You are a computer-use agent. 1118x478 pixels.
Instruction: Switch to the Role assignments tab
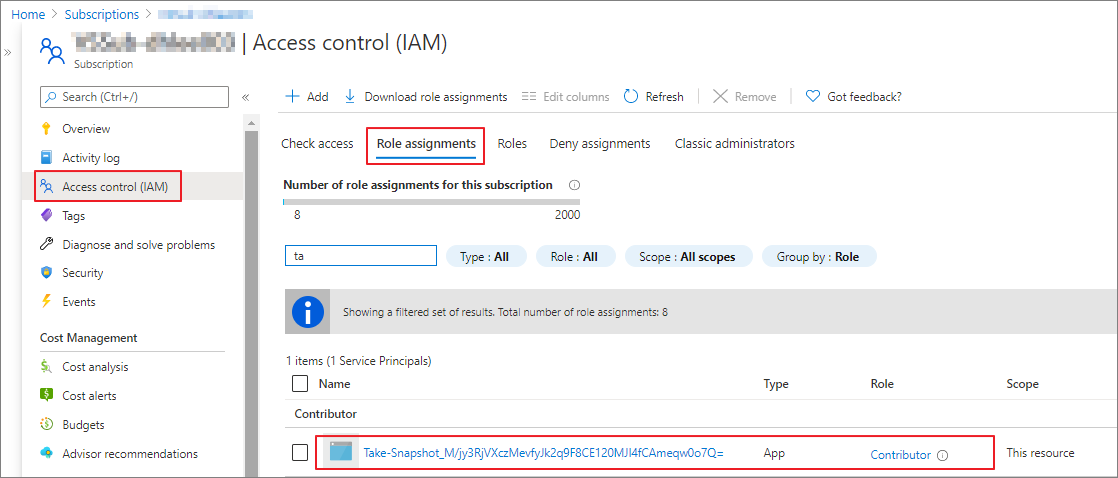click(426, 143)
